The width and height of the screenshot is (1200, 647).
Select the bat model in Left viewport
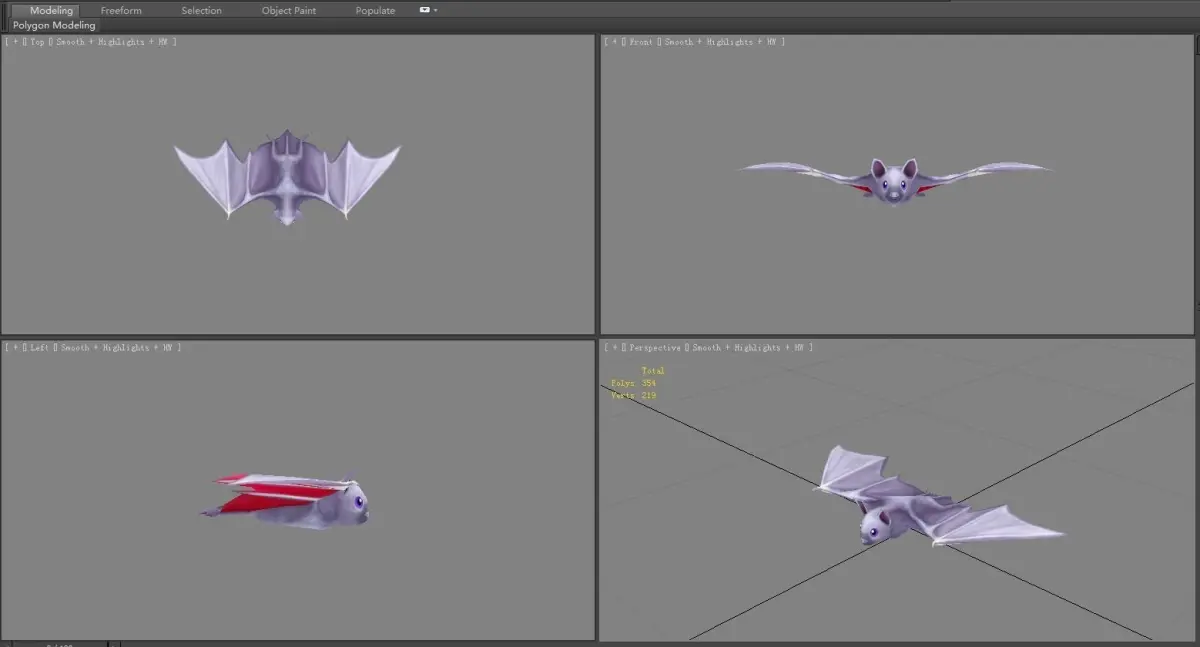[x=287, y=501]
